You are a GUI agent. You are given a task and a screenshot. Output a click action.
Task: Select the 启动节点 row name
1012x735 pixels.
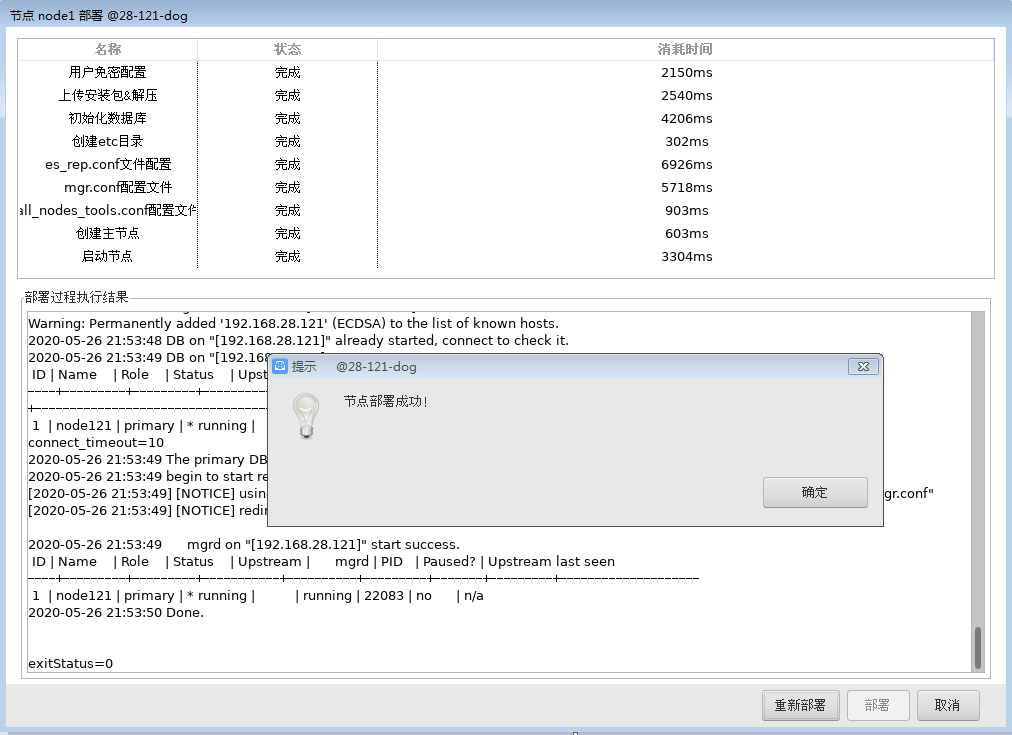tap(108, 256)
